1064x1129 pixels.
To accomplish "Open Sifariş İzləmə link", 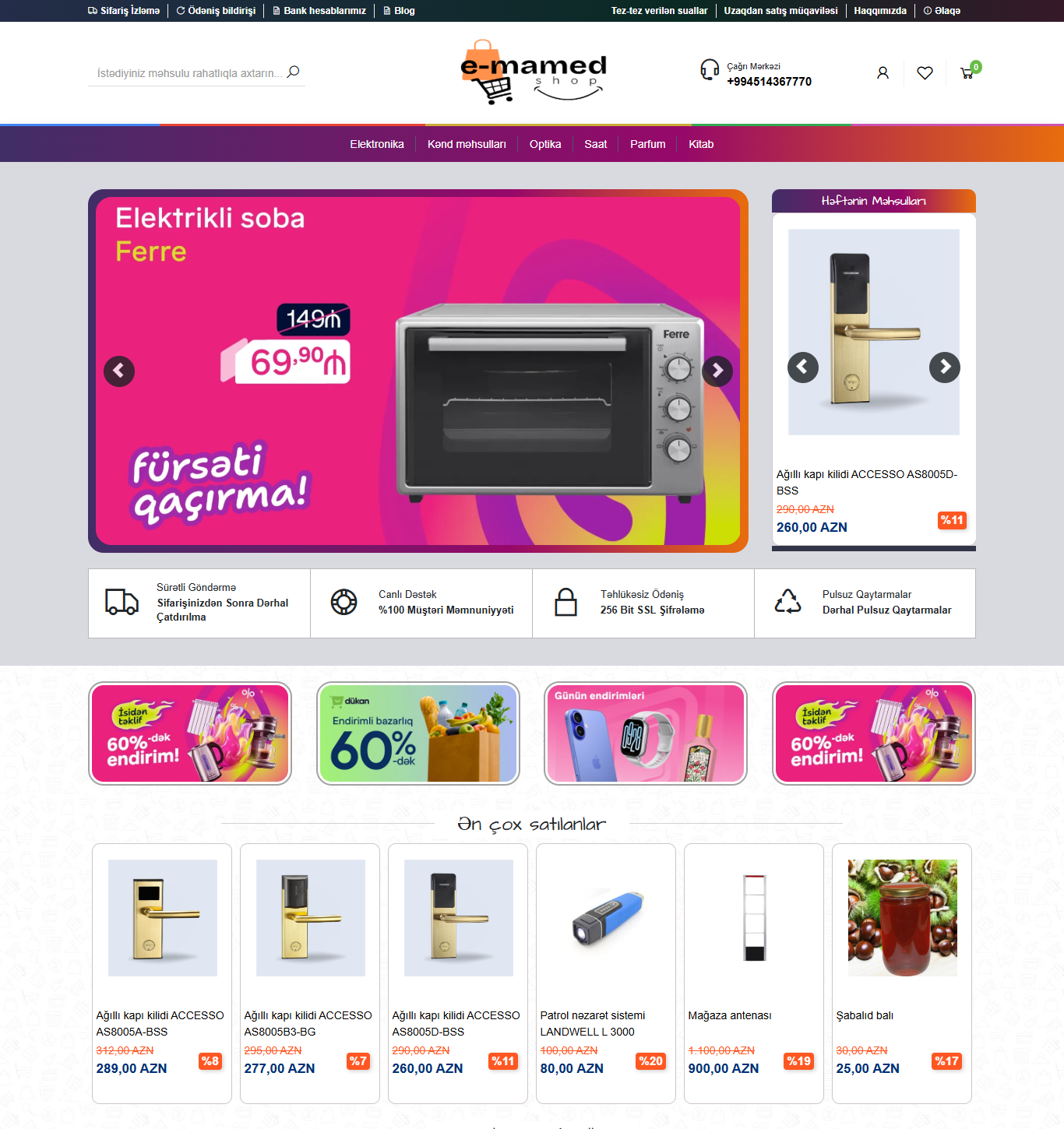I will 124,11.
